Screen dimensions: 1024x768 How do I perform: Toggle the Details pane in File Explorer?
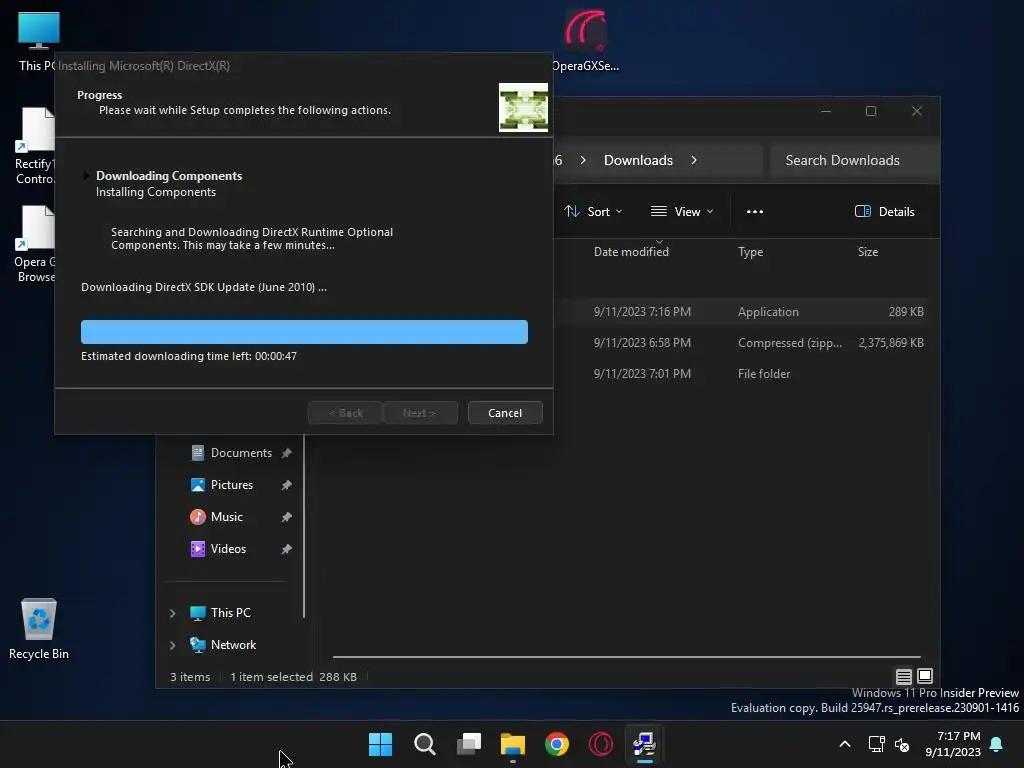(x=885, y=212)
